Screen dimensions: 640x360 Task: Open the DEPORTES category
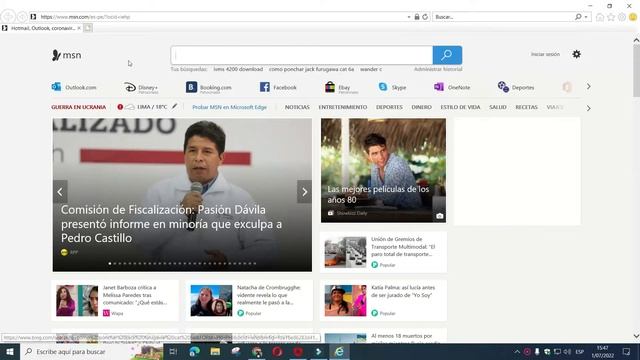tap(389, 107)
